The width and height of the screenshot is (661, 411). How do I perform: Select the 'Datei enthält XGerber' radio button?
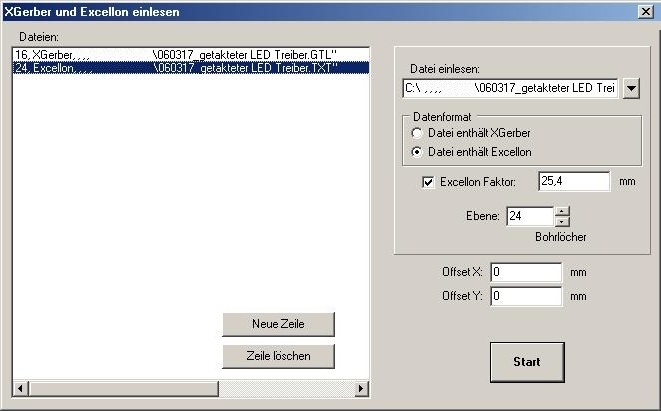(417, 133)
